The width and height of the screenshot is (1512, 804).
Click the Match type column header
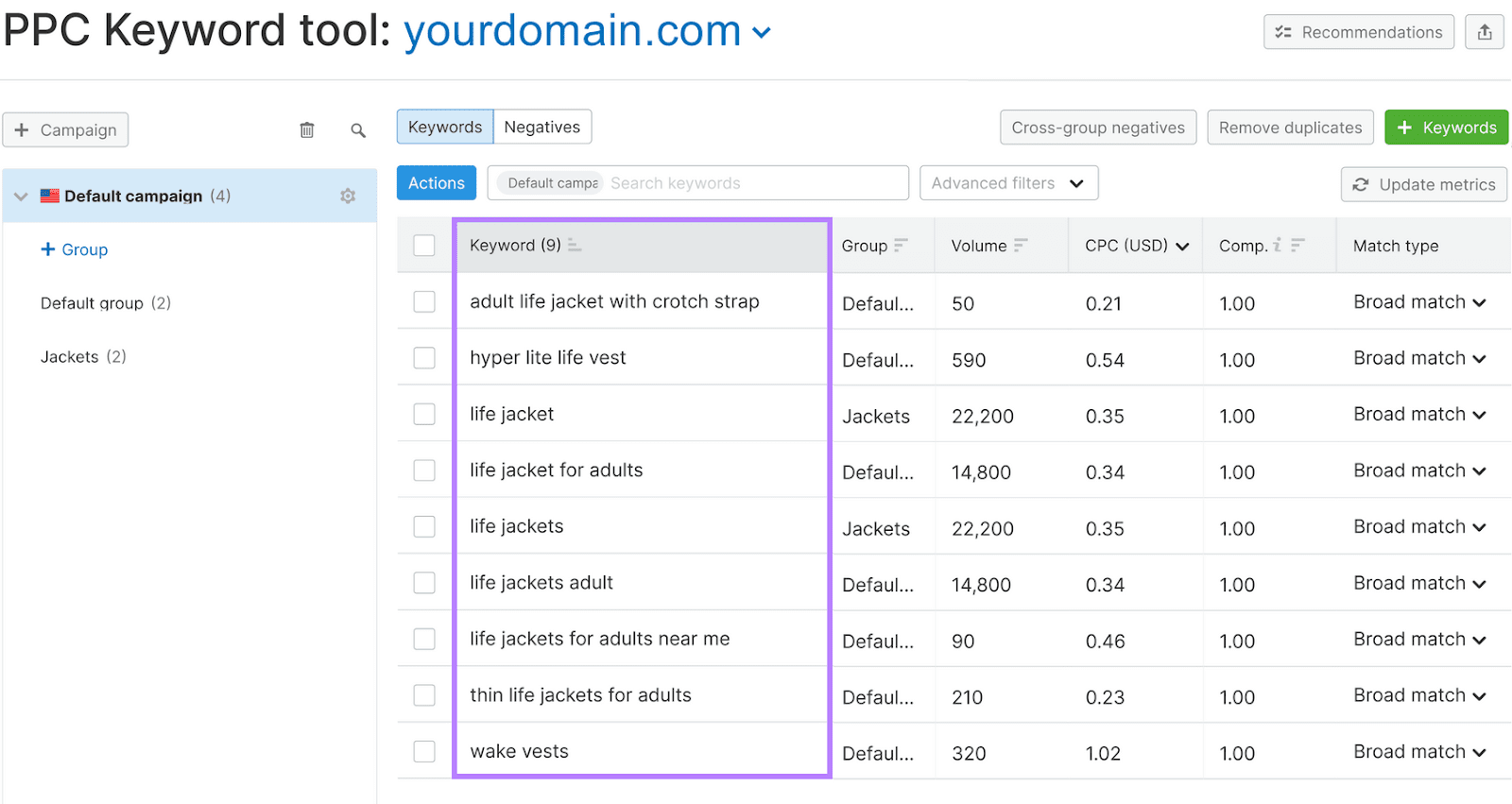pyautogui.click(x=1396, y=246)
